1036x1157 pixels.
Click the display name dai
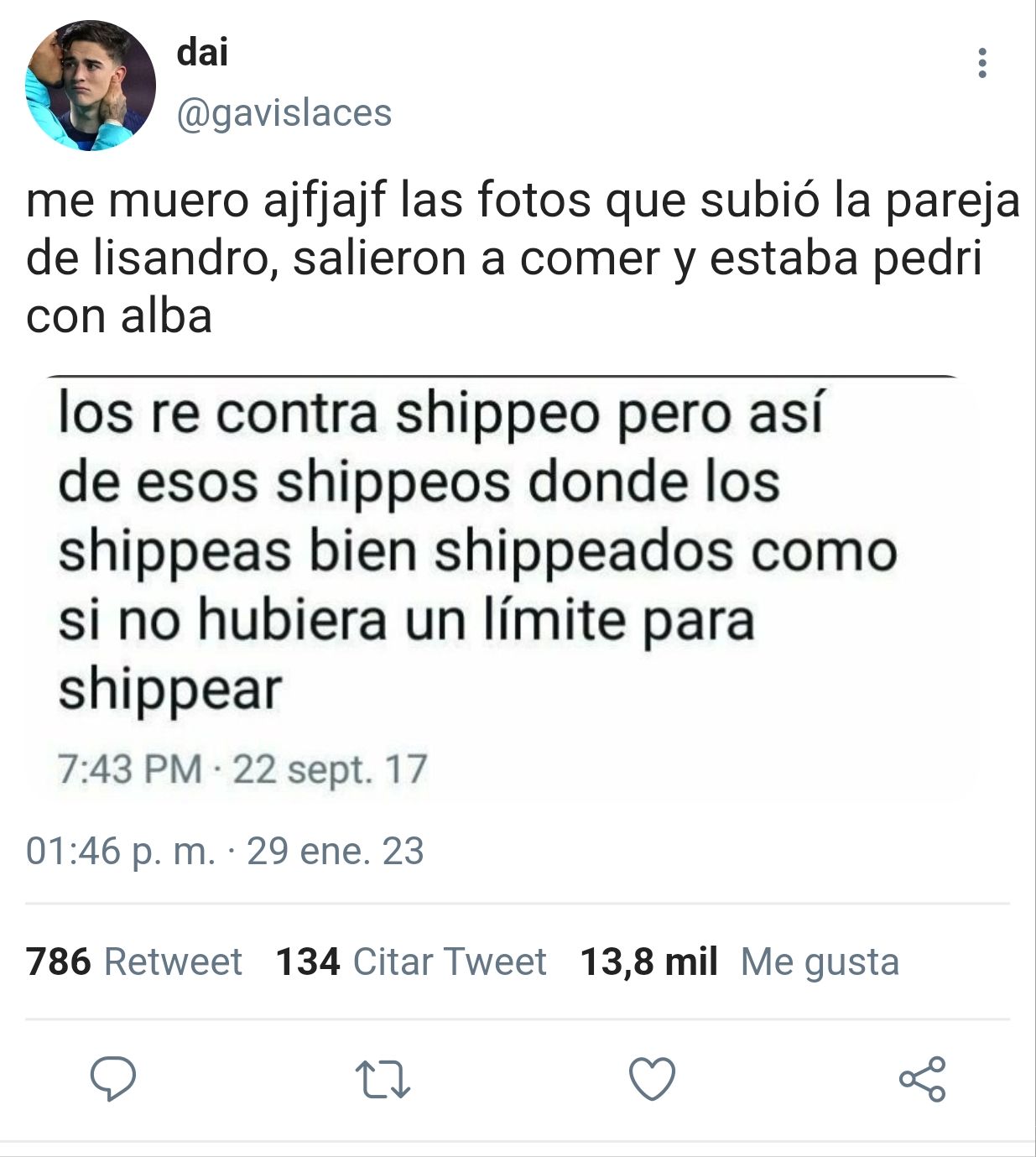point(202,53)
